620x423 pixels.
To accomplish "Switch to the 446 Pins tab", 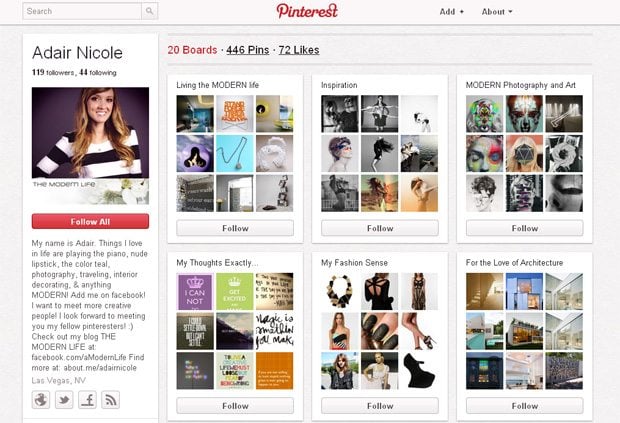I will (x=247, y=50).
